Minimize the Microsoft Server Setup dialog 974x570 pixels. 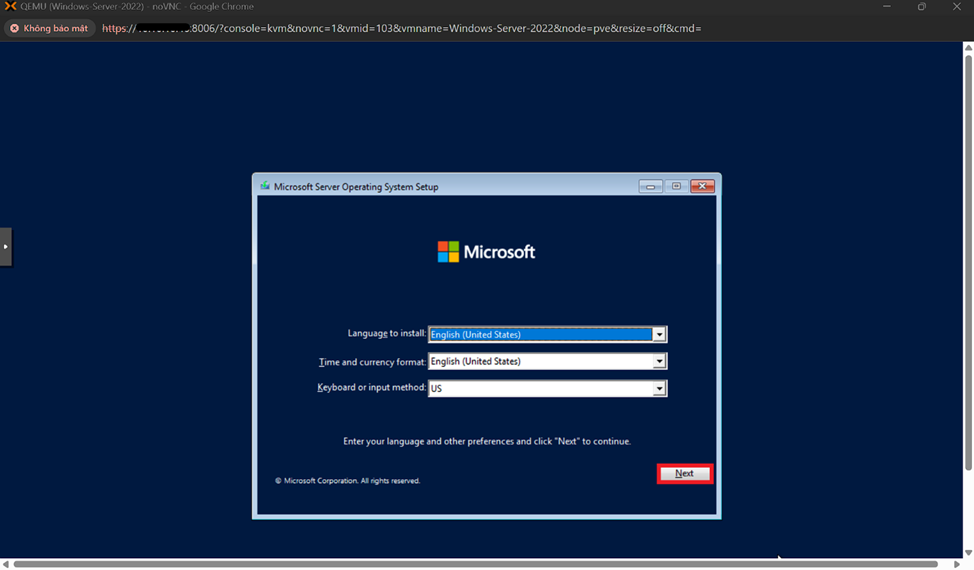pyautogui.click(x=651, y=186)
